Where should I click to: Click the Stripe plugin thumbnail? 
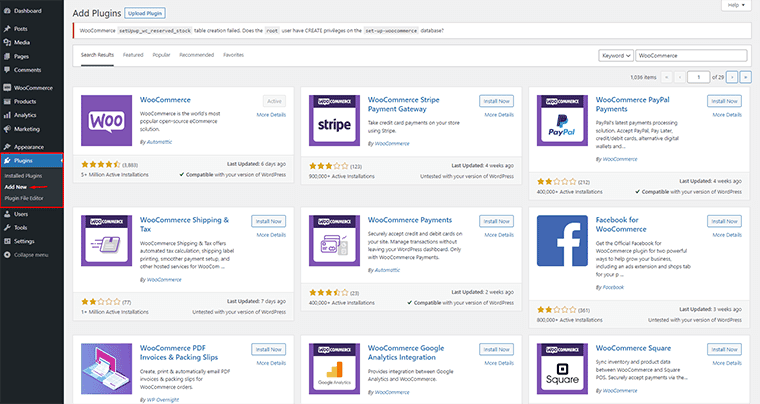point(334,120)
